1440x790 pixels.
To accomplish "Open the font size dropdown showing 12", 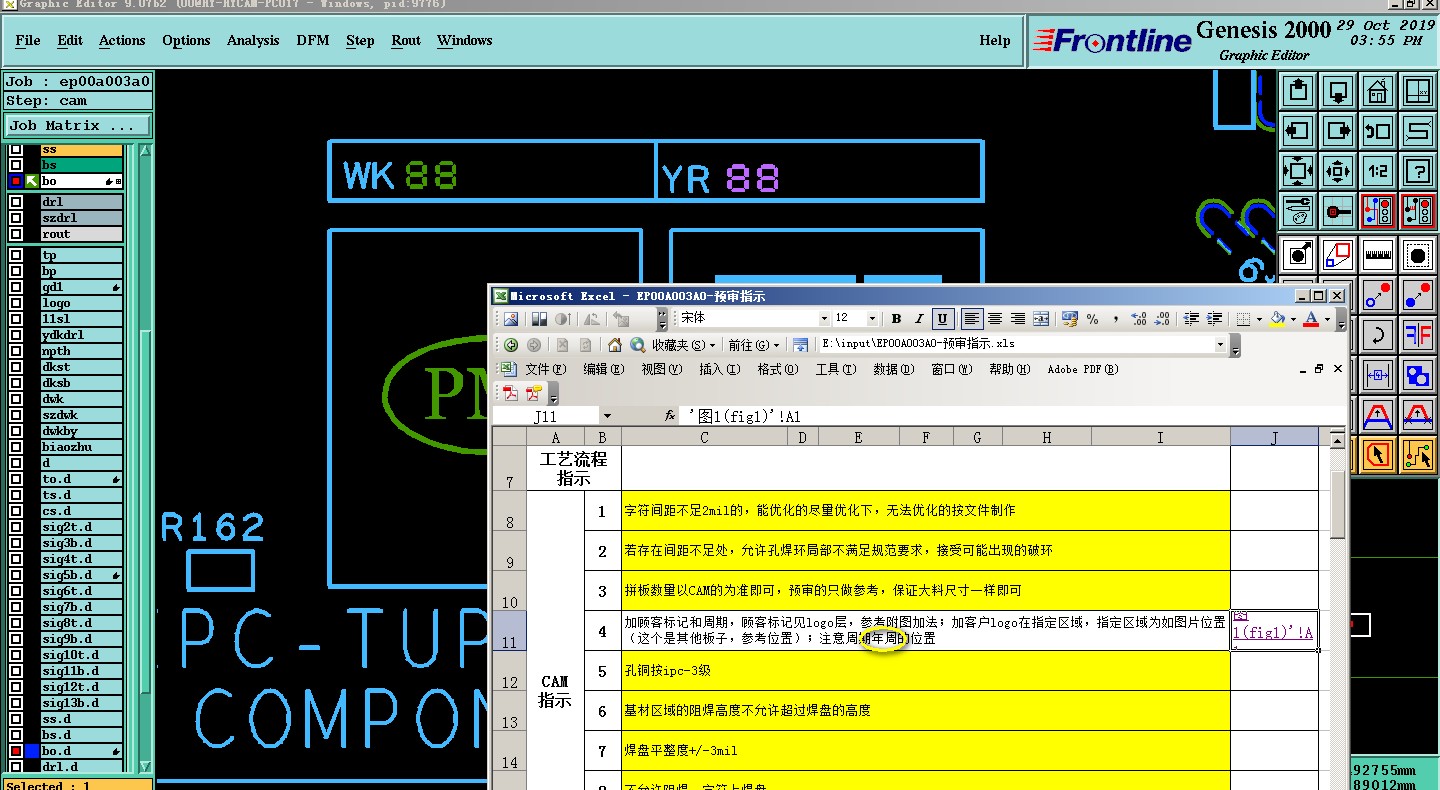I will pyautogui.click(x=872, y=319).
